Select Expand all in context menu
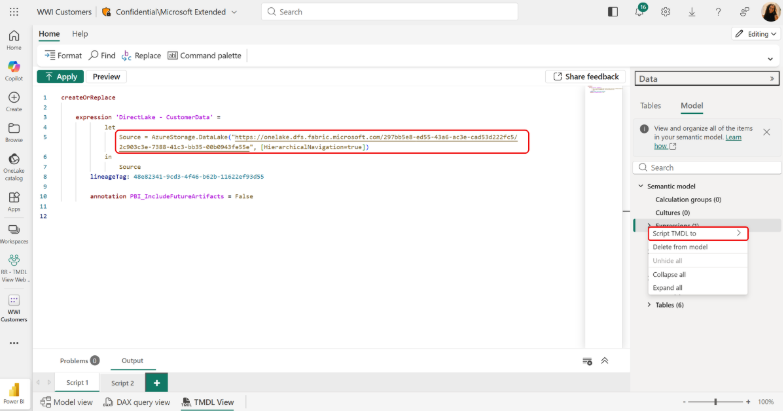Viewport: 783px width, 411px height. tap(698, 288)
